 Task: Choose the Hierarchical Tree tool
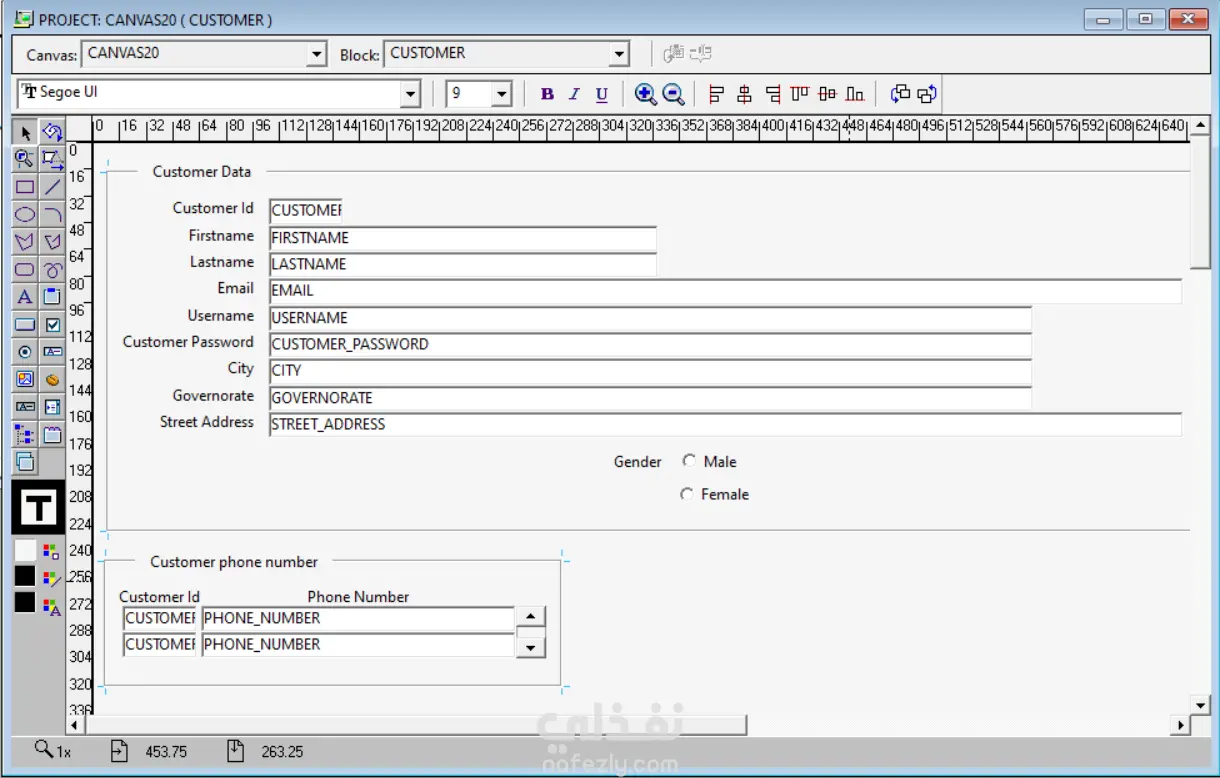[x=25, y=435]
